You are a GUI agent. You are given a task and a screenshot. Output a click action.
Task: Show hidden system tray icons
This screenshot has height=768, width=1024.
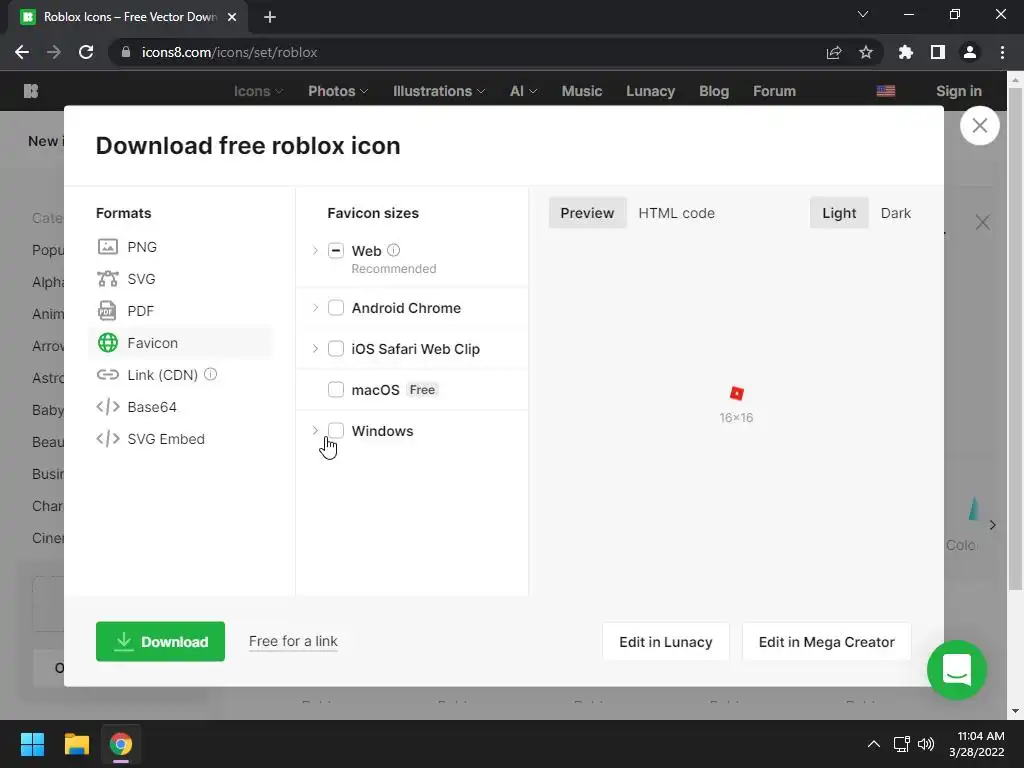(873, 744)
